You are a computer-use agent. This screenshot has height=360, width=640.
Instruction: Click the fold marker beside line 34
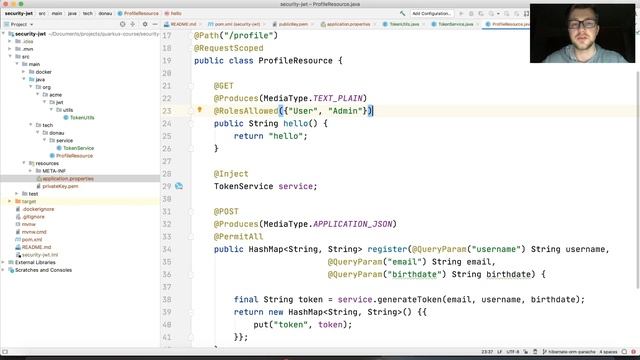pyautogui.click(x=191, y=249)
